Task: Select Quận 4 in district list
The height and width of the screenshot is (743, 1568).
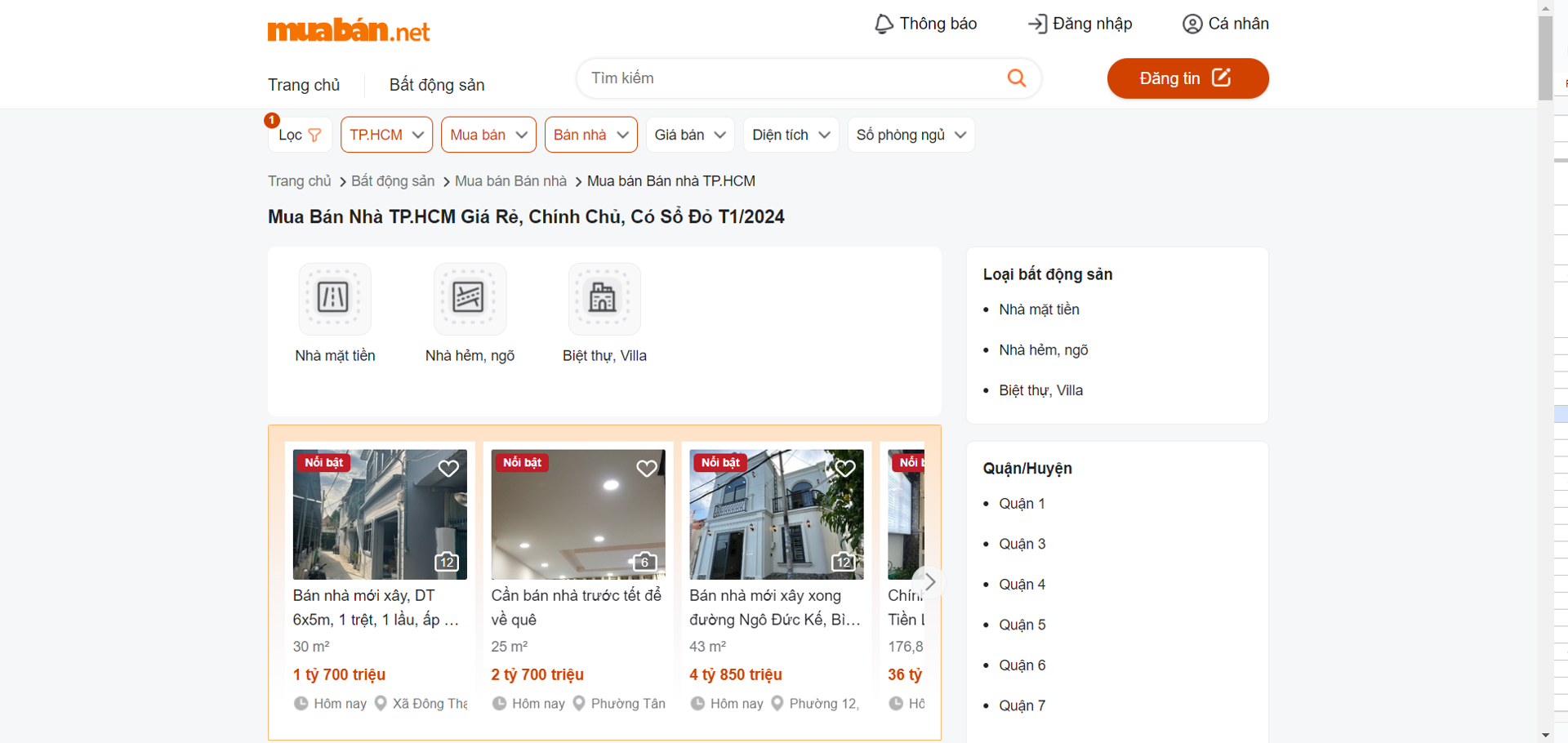Action: coord(1022,585)
